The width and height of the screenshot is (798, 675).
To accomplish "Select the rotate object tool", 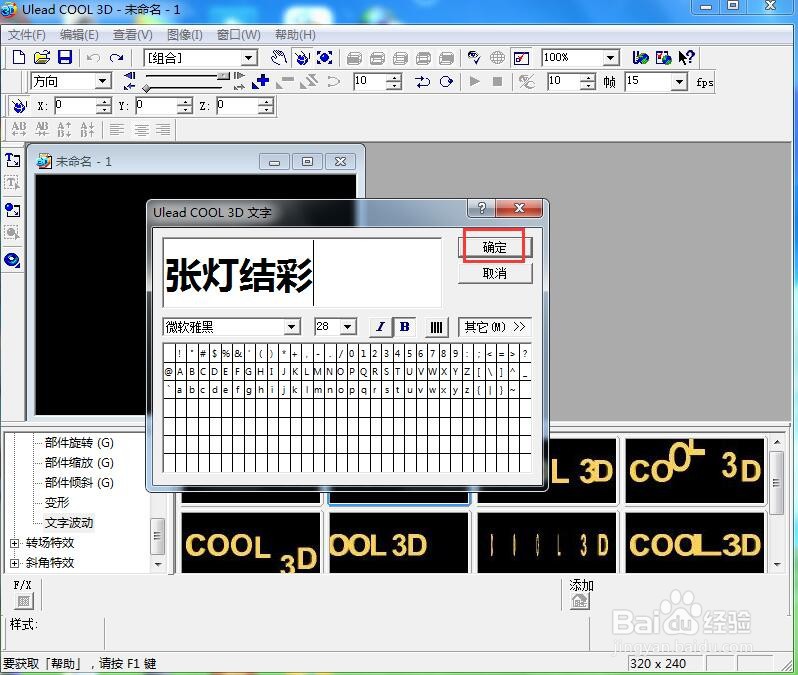I will click(x=302, y=58).
